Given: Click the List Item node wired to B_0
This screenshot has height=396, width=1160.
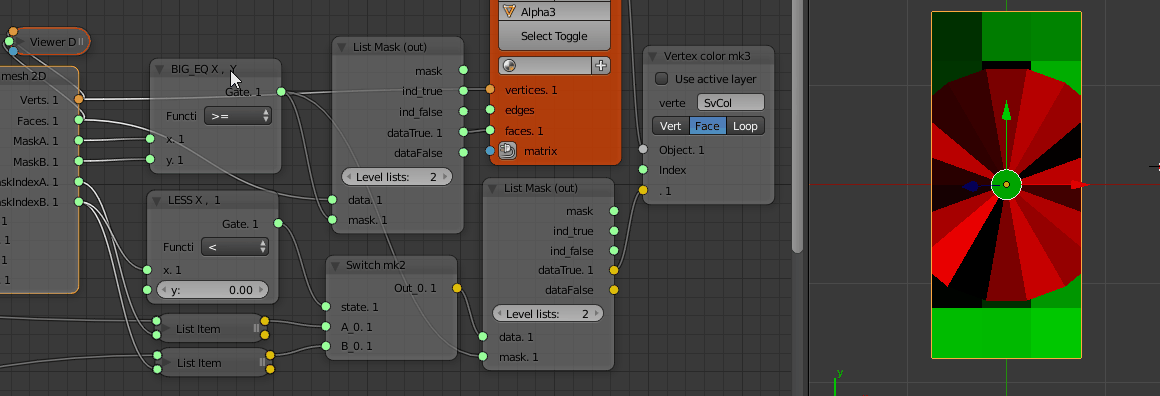Looking at the screenshot, I should pos(213,363).
